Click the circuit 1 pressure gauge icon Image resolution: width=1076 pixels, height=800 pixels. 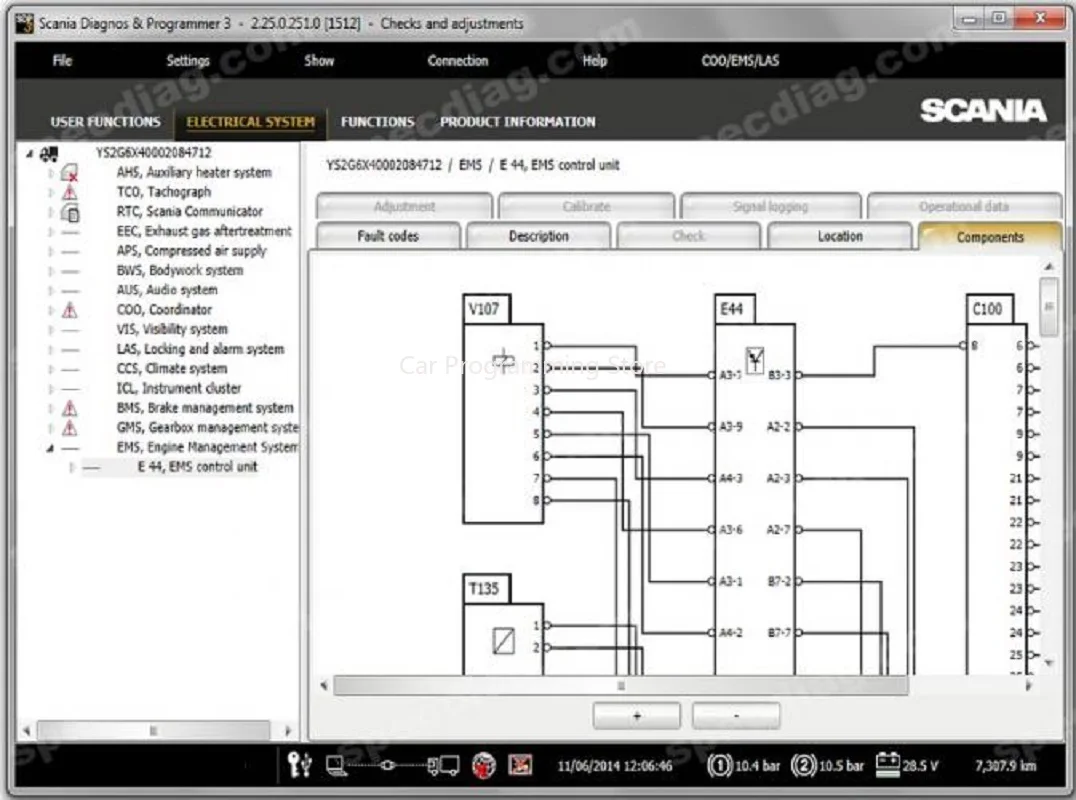[719, 764]
